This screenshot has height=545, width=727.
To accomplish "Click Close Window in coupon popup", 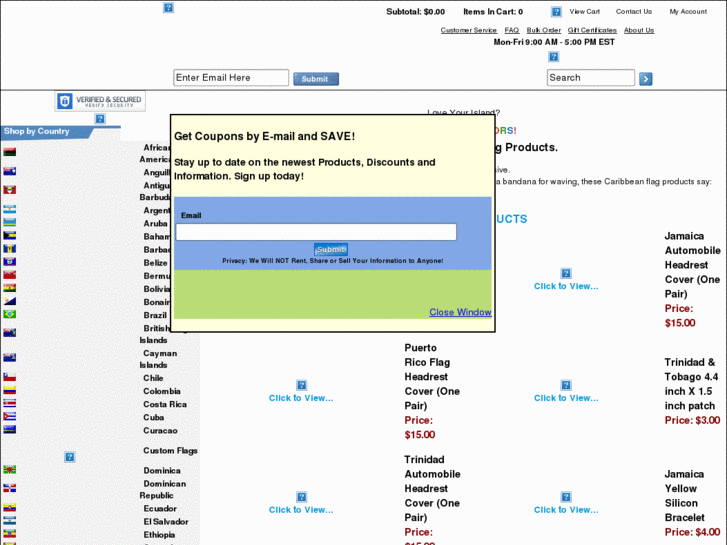I will [x=460, y=312].
